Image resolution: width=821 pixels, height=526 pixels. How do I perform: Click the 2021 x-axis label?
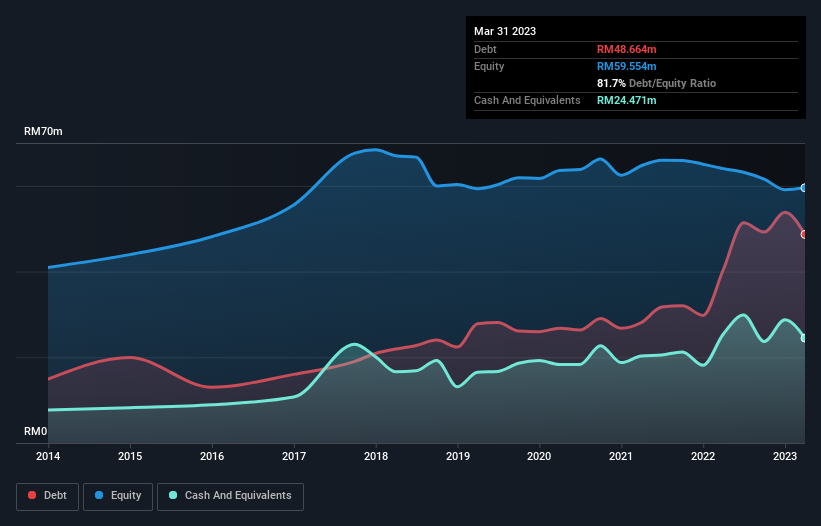tap(621, 456)
